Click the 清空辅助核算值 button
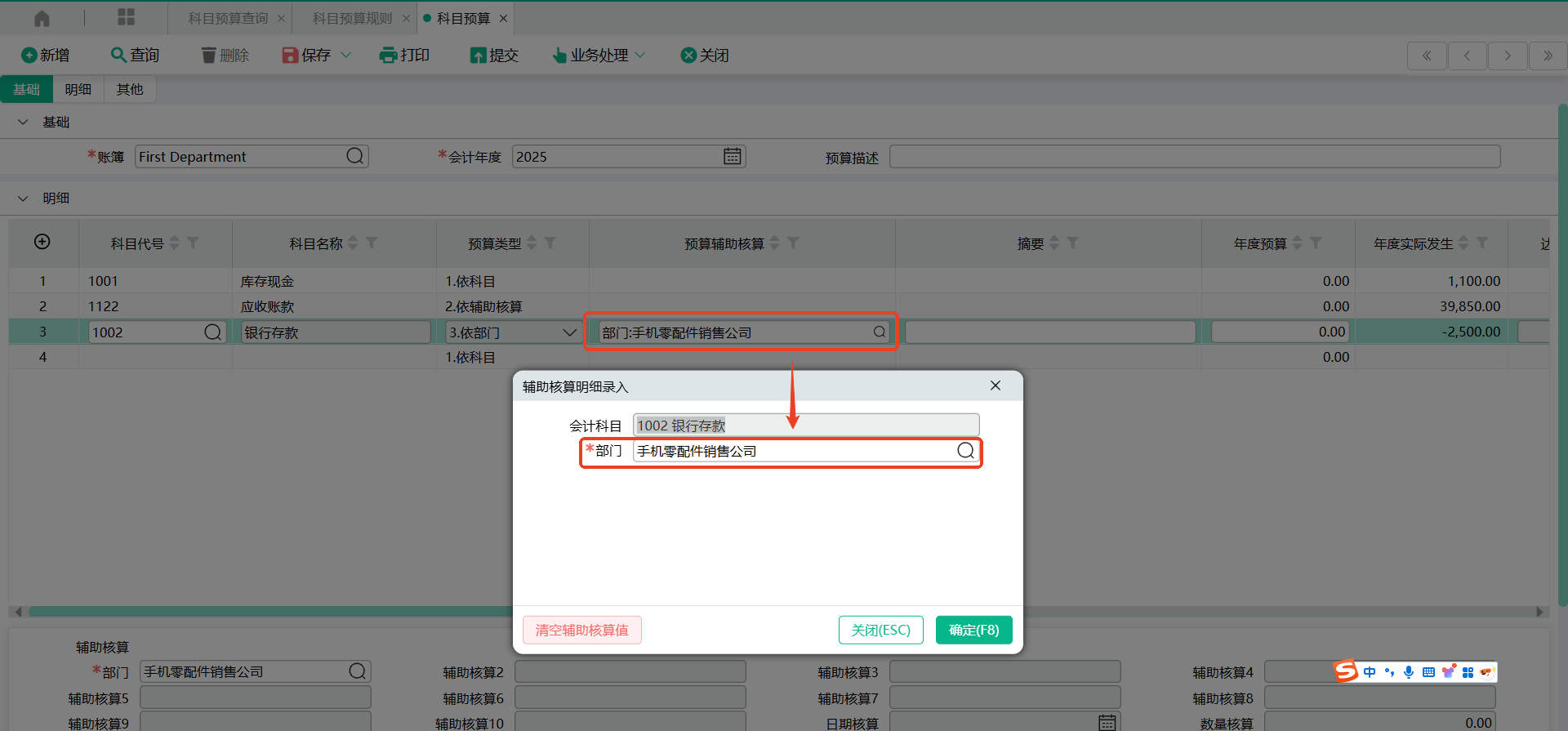The height and width of the screenshot is (731, 1568). pos(581,630)
